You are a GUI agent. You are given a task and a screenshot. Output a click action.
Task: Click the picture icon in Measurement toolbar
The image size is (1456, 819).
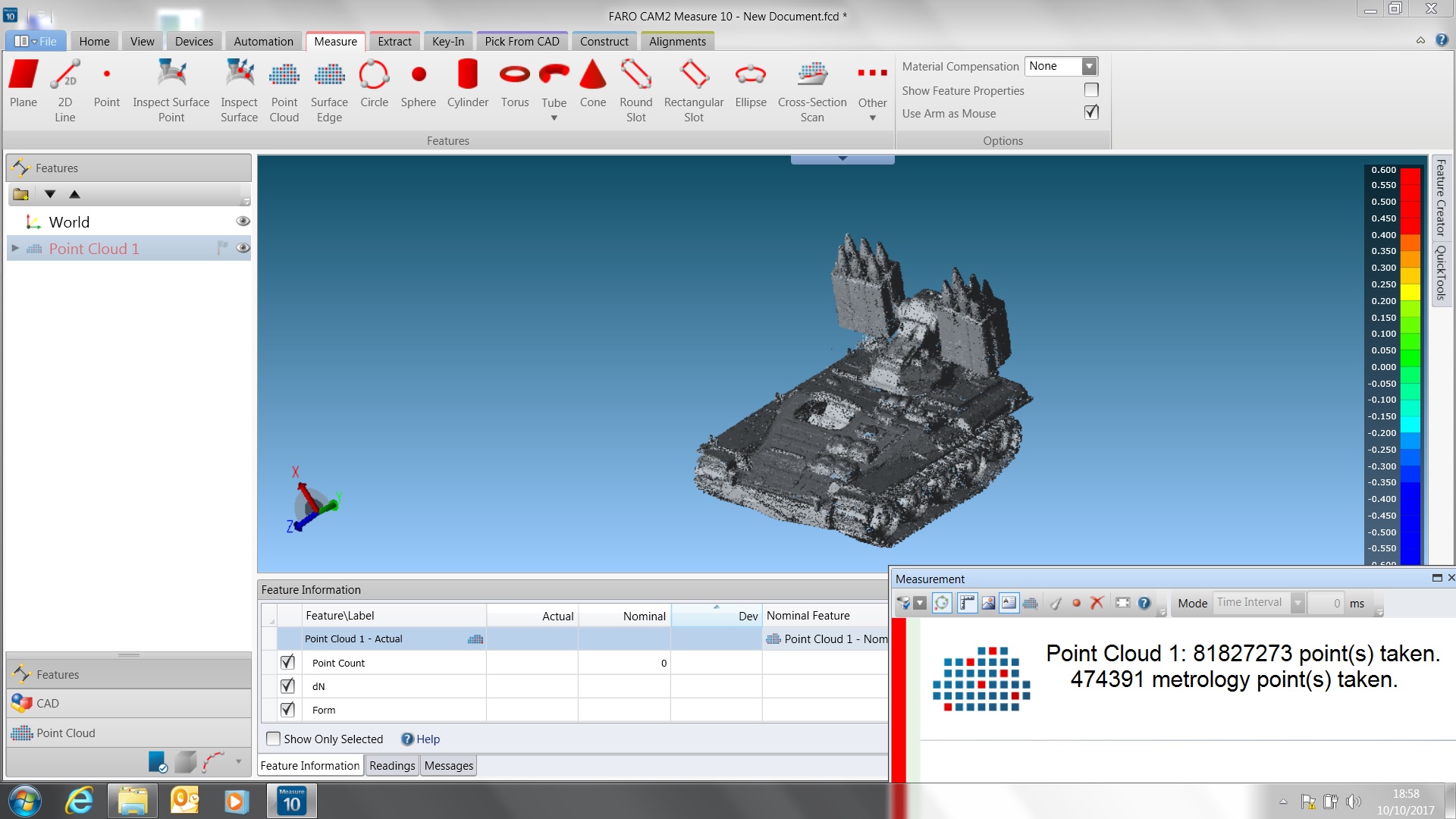988,604
